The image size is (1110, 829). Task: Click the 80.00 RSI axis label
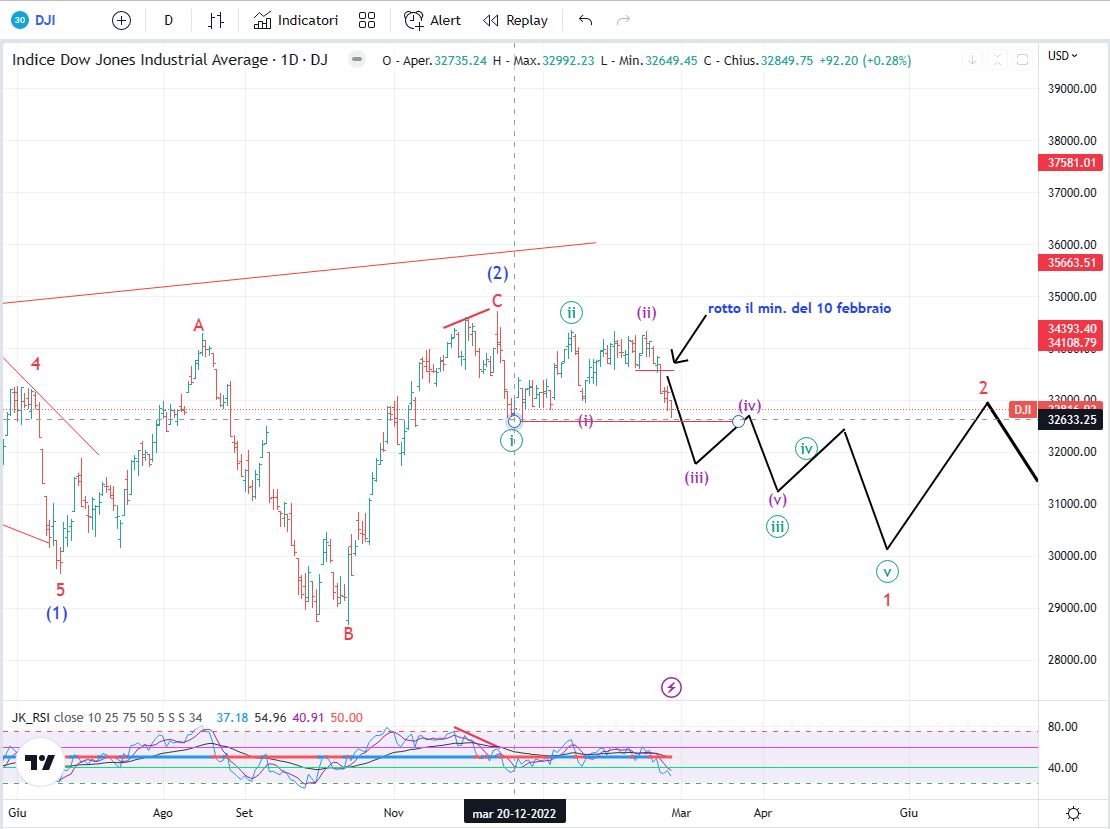(x=1063, y=726)
